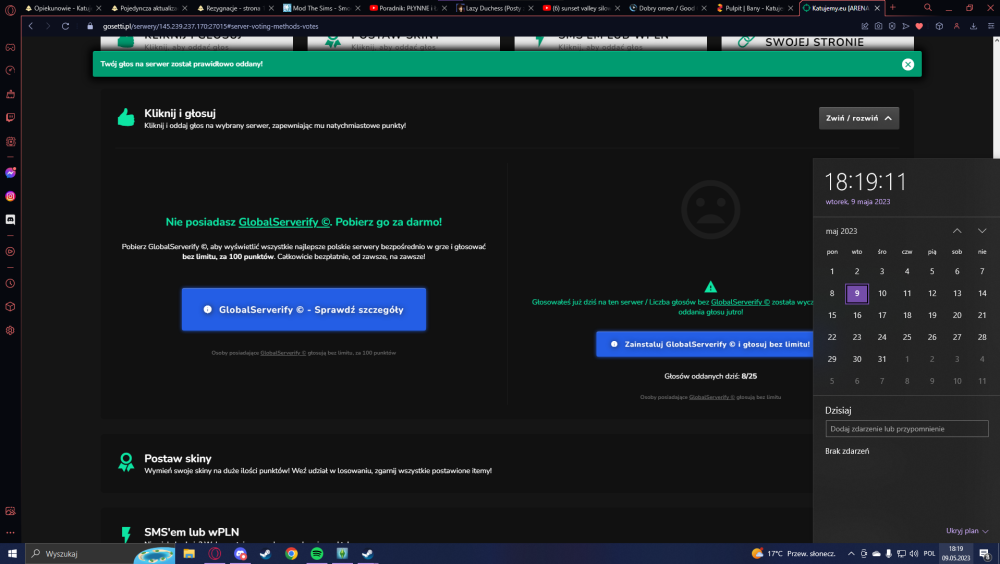Click POL language indicator in tray

929,554
